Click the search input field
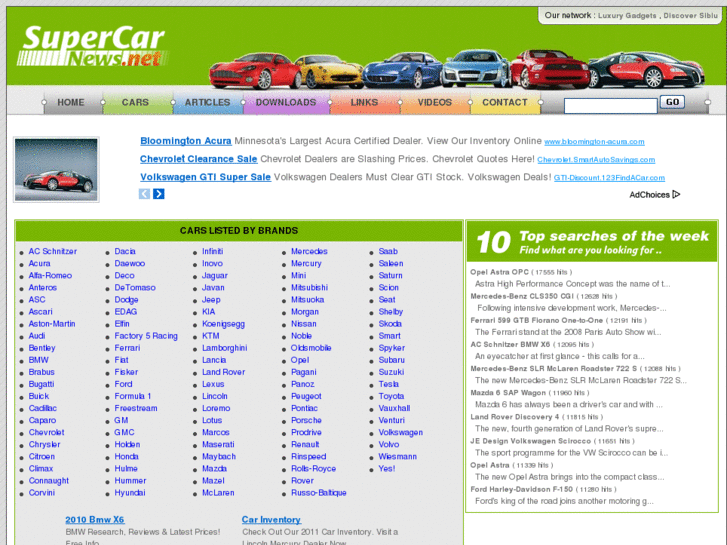Screen dimensions: 727x545 (x=611, y=106)
